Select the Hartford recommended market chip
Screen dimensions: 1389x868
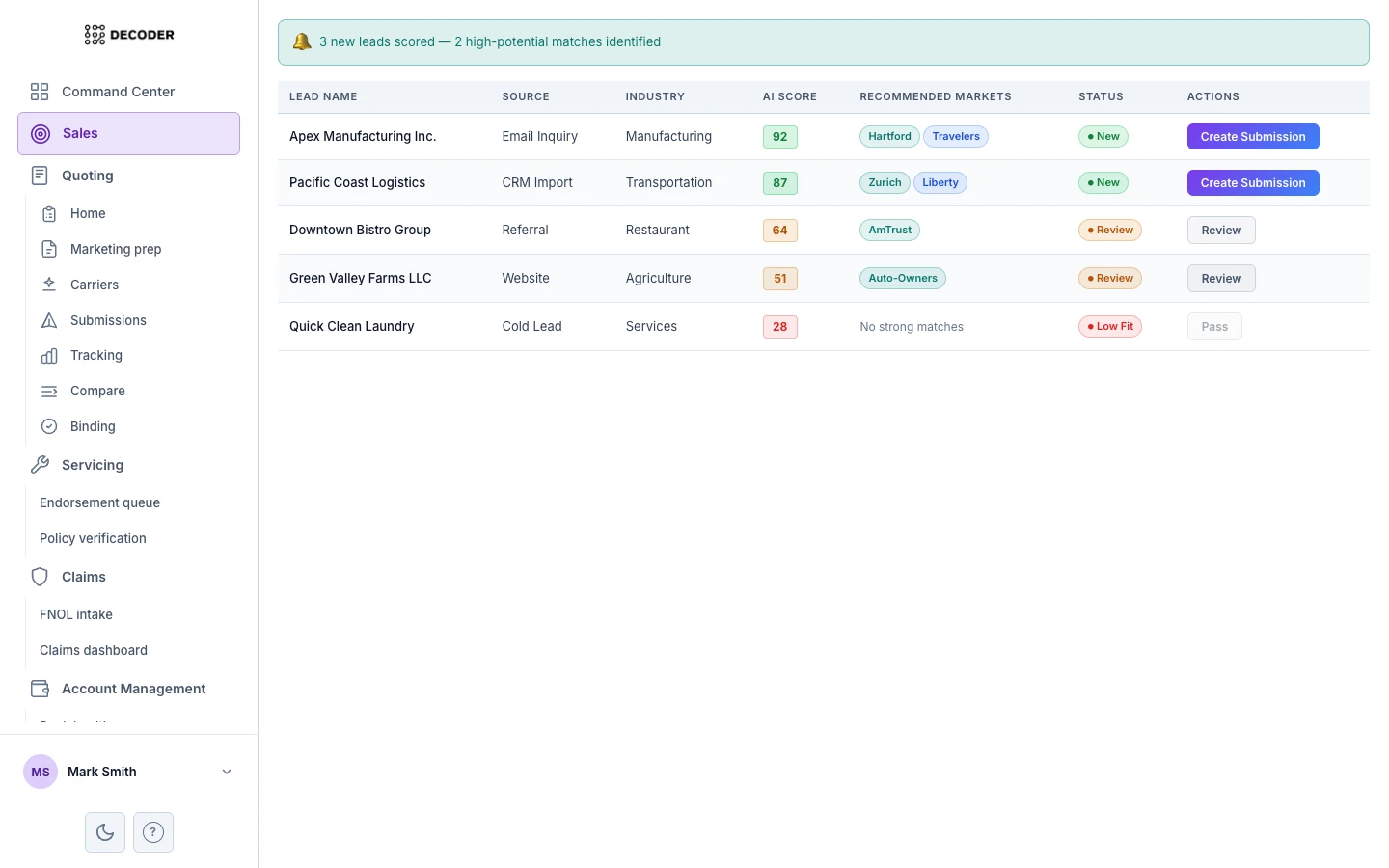(x=888, y=136)
